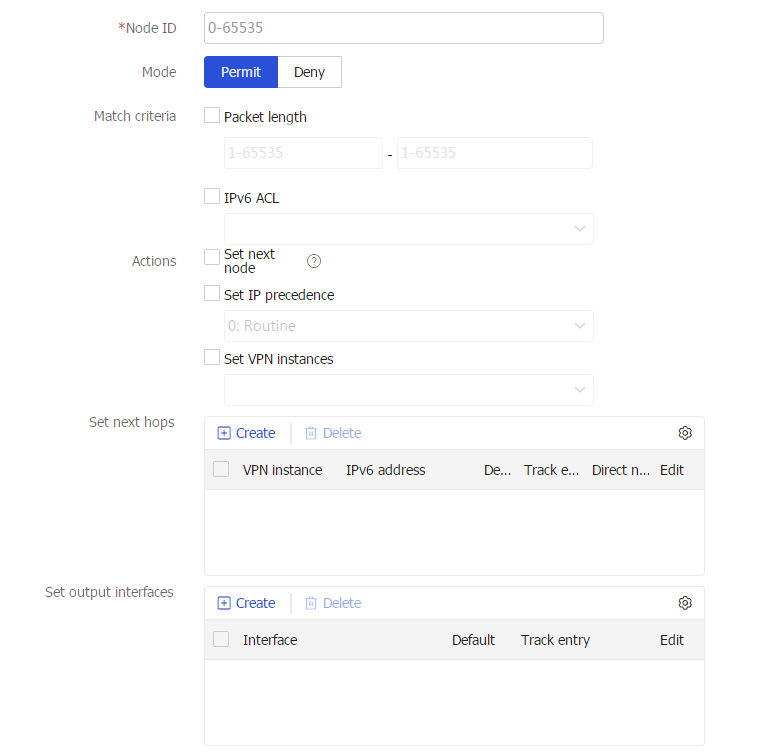Click the gear icon in Set output interfaces table

click(x=685, y=603)
